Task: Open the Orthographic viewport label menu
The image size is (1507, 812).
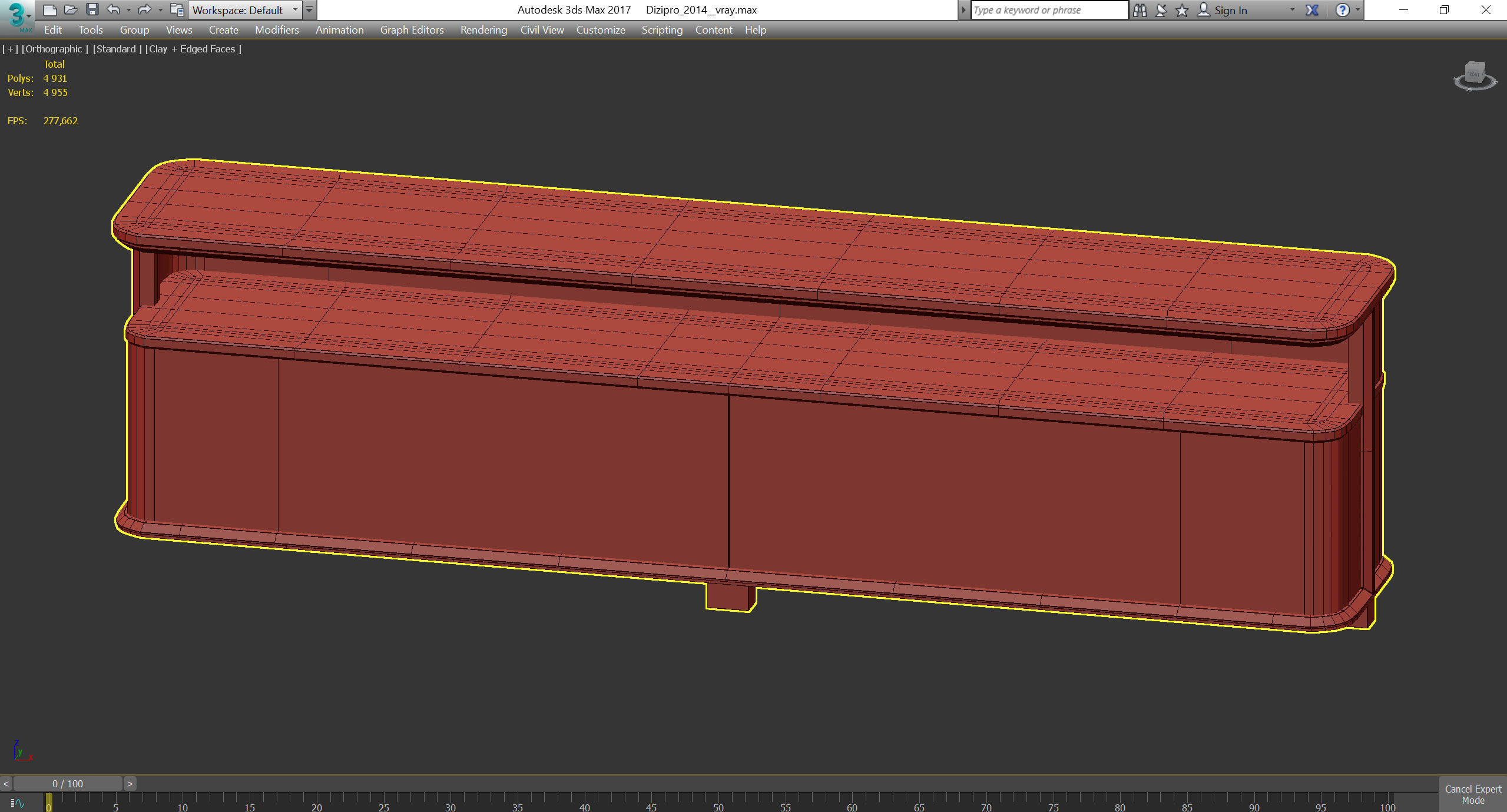Action: 55,49
